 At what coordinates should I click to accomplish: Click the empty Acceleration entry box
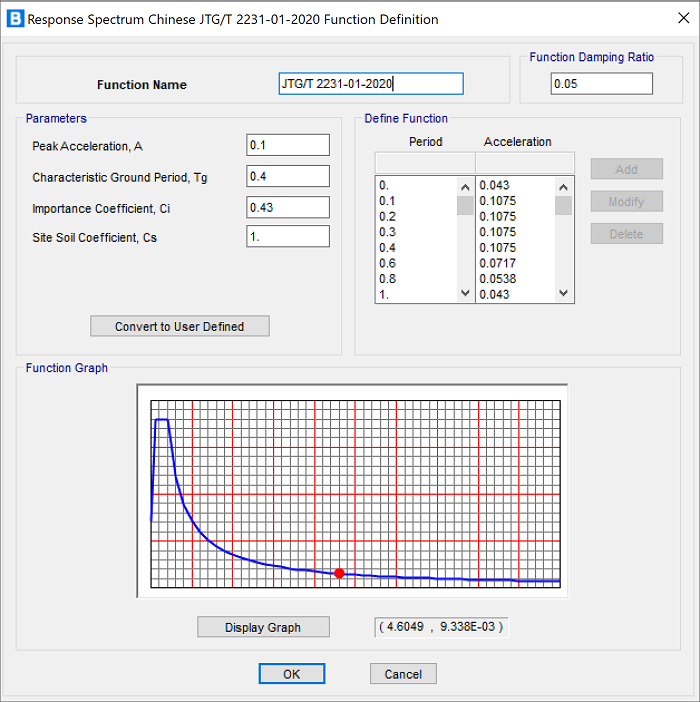(x=525, y=163)
